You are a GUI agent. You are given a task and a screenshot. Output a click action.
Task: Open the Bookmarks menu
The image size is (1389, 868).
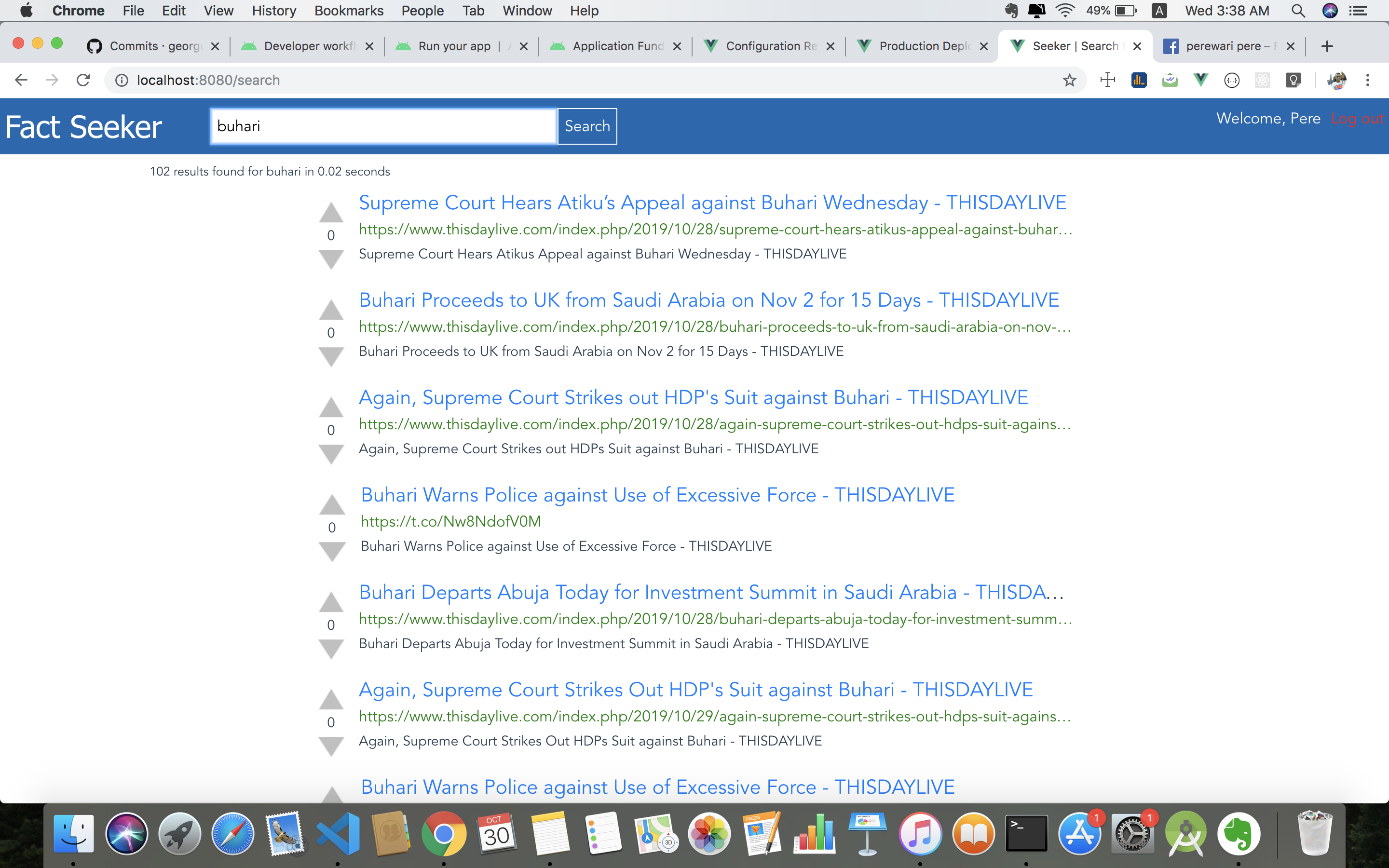(348, 10)
